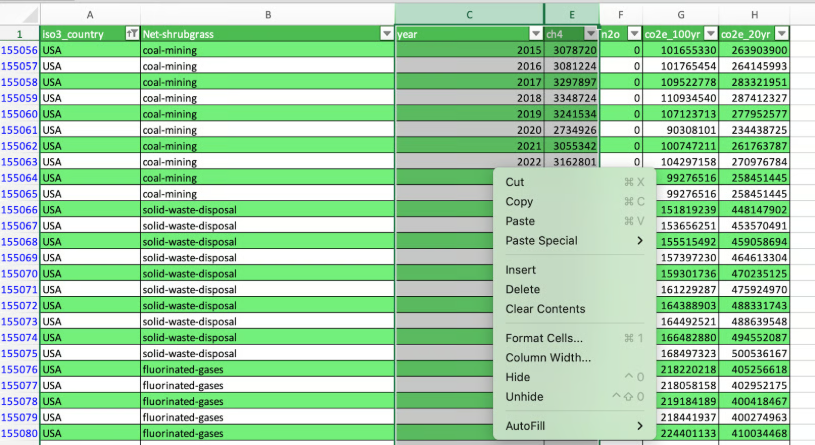This screenshot has height=445, width=815.
Task: Choose Cut from the context menu
Action: [515, 182]
